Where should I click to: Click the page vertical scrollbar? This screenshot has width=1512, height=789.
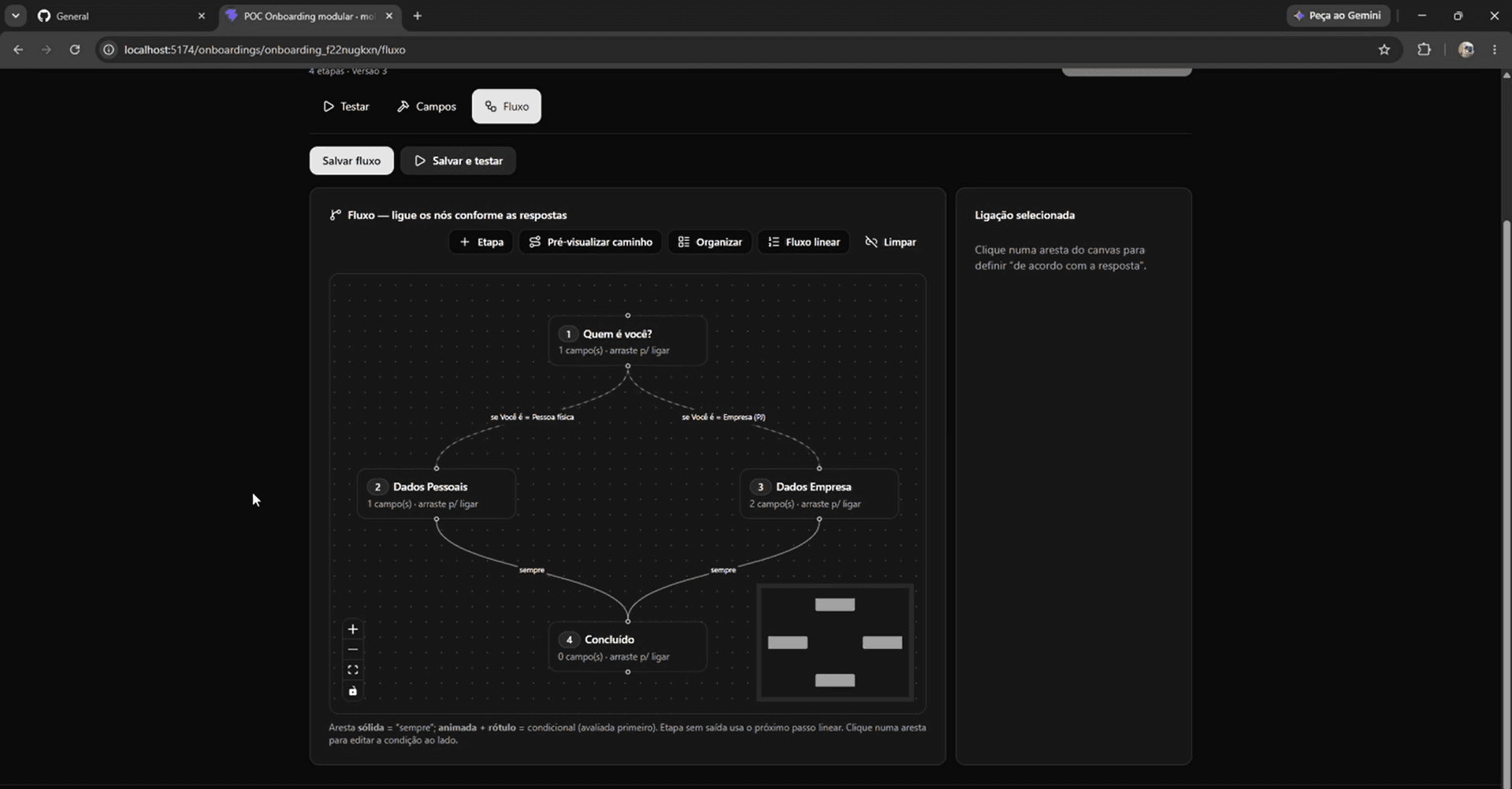(1506, 504)
